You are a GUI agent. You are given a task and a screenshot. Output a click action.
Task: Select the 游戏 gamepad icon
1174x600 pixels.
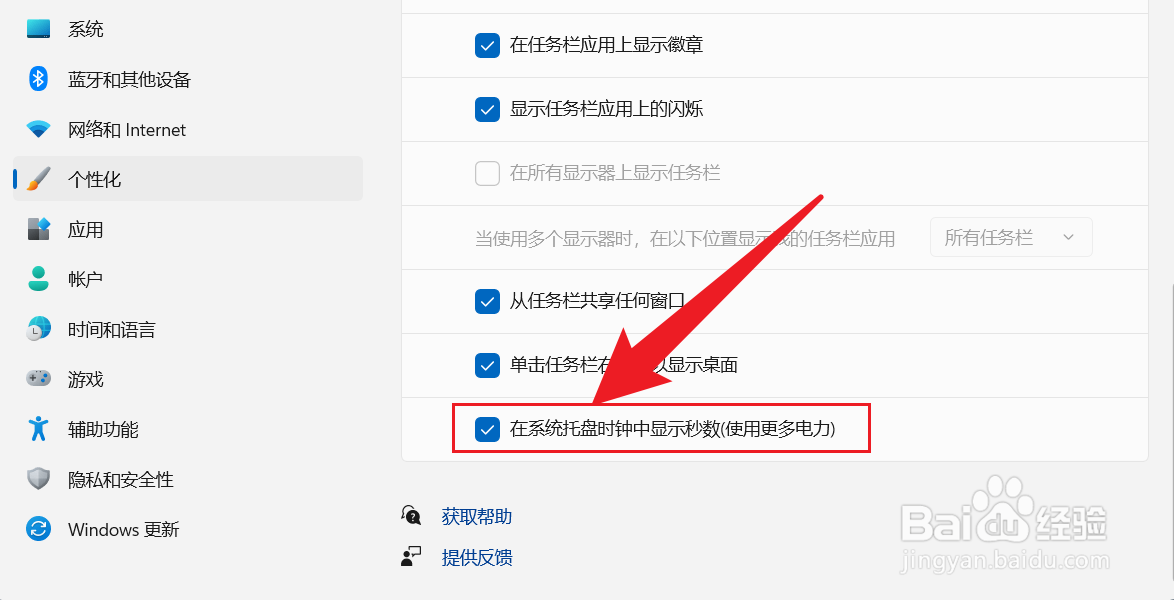click(38, 378)
